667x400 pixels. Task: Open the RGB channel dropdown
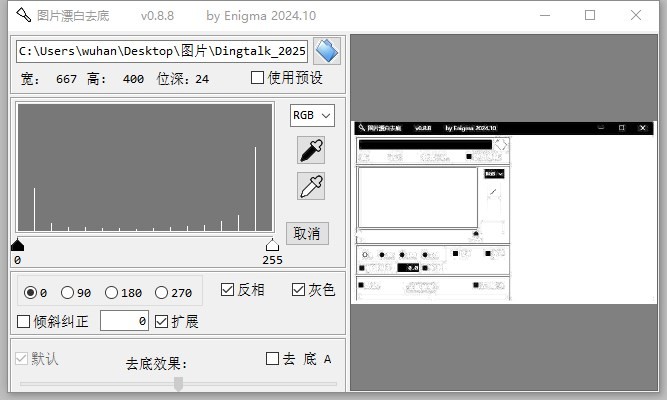click(x=312, y=115)
